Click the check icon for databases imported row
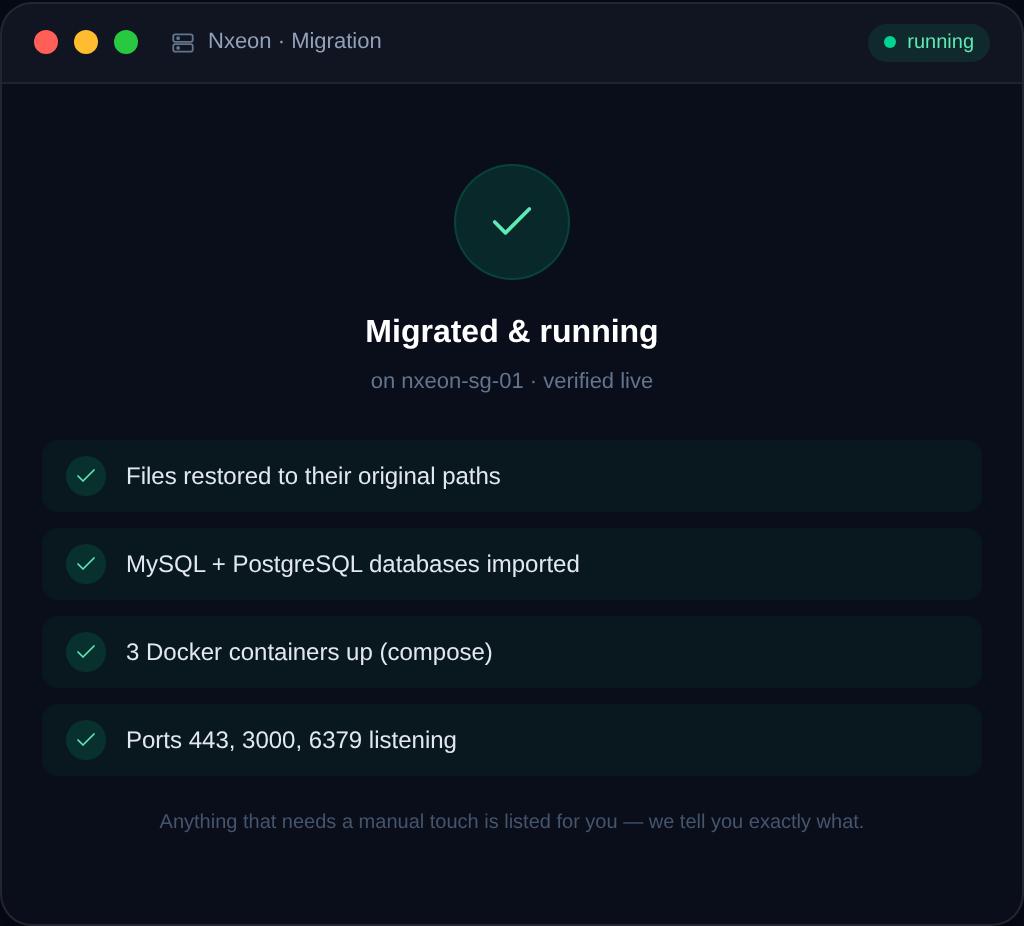Viewport: 1024px width, 926px height. click(86, 564)
